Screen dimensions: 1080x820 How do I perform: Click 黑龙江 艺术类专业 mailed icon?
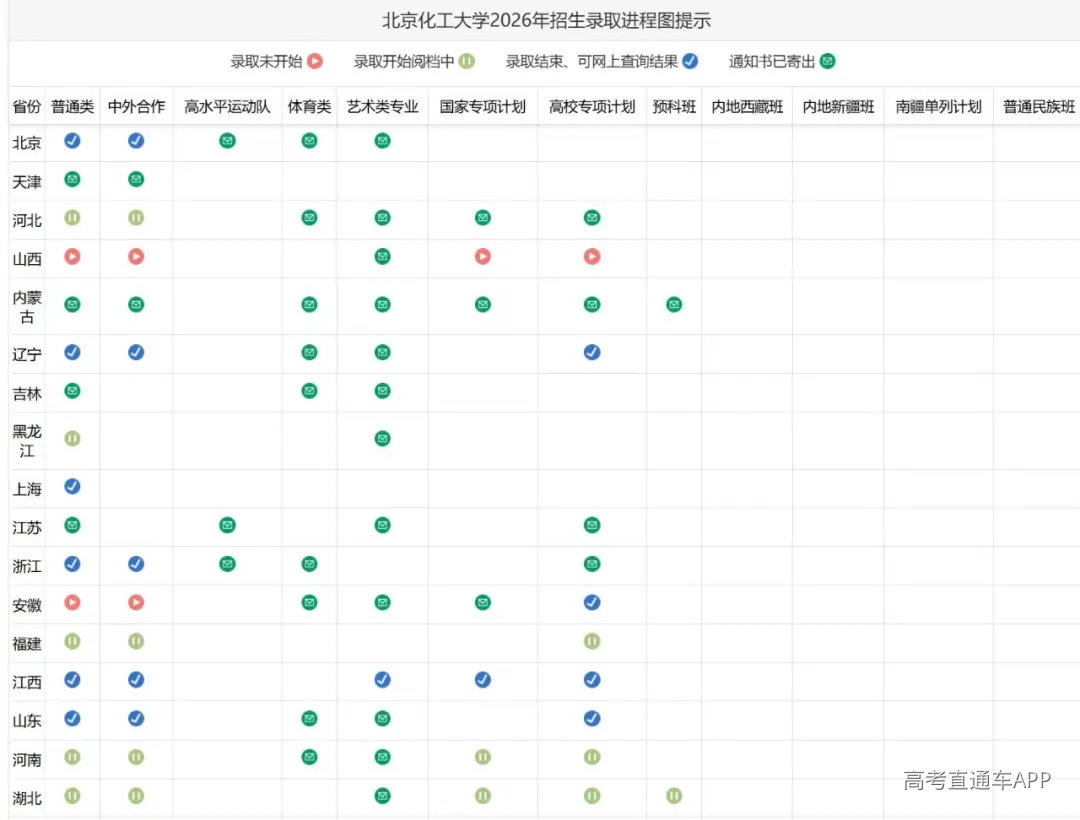click(x=382, y=438)
